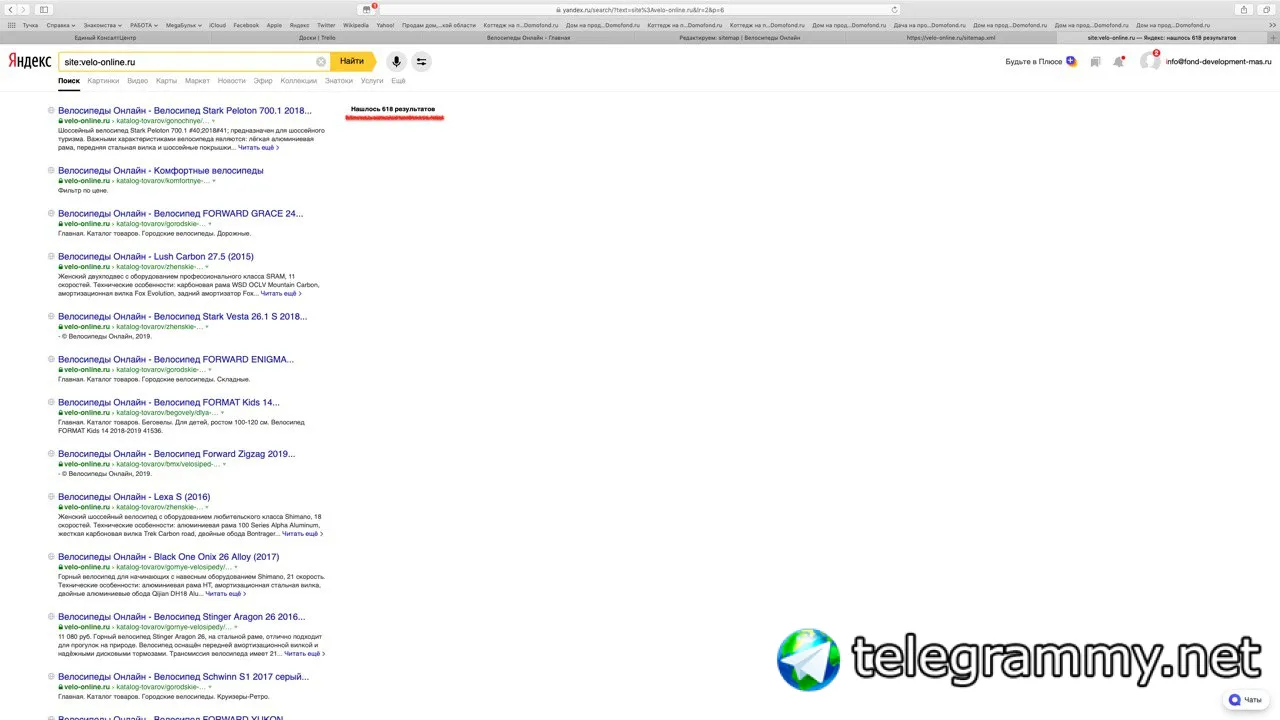Screen dimensions: 1280x720
Task: Click the favicon beside Black One Onix result
Action: tap(51, 556)
